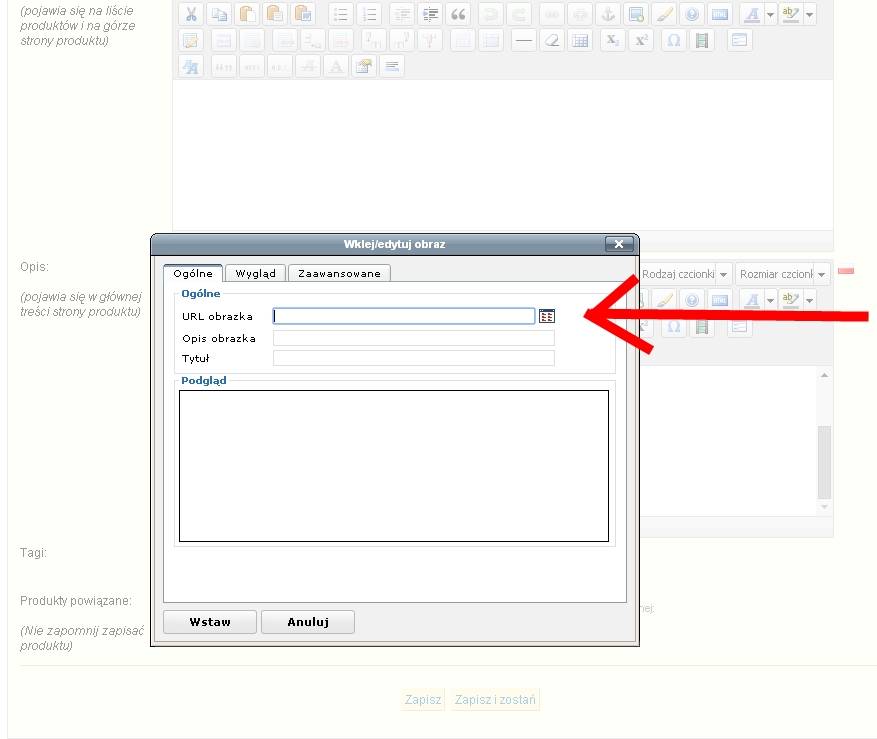Click the insert/edit attributes icon
This screenshot has height=739, width=877.
pos(364,67)
